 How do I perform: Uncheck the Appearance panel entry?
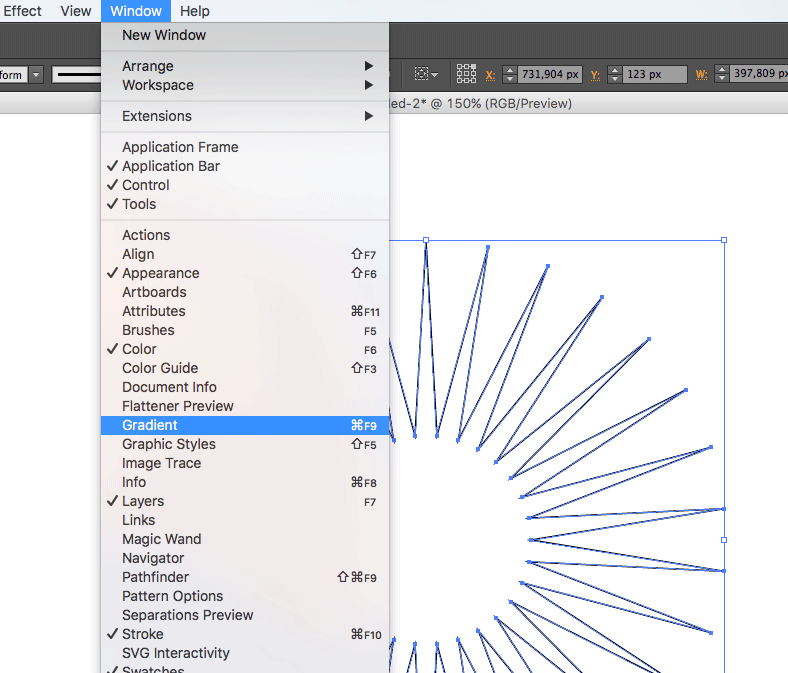160,273
